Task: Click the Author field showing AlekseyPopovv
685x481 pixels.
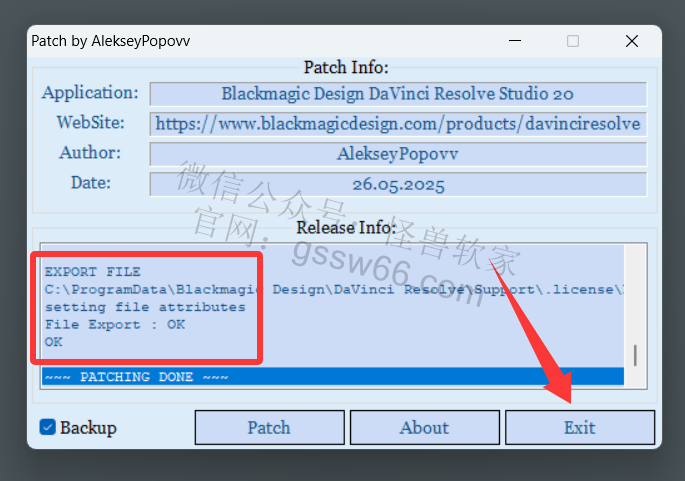Action: coord(398,154)
